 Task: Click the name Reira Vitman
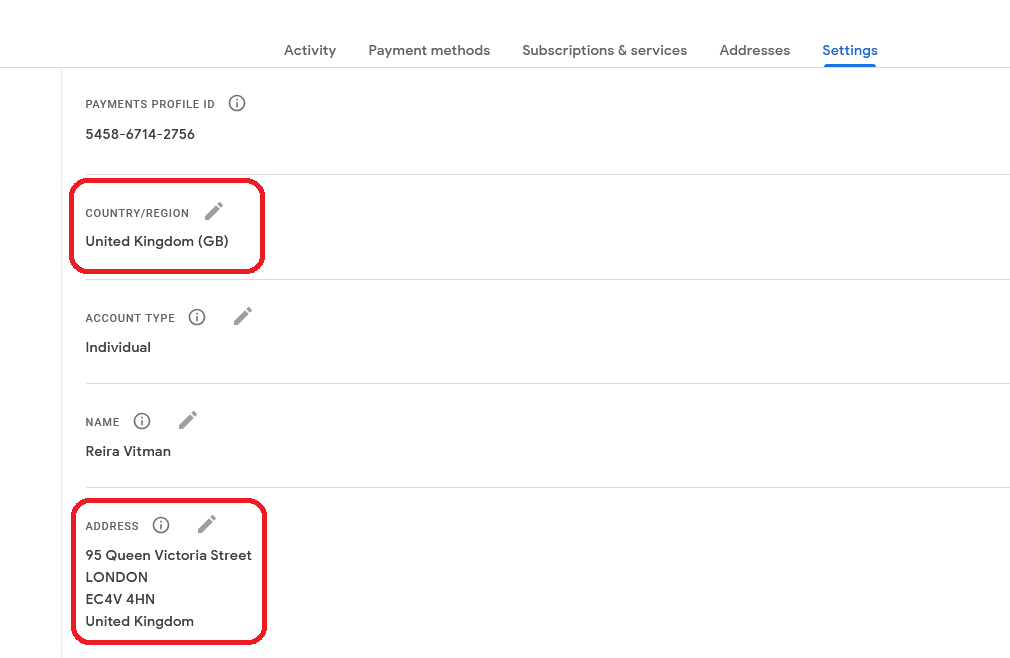tap(128, 451)
